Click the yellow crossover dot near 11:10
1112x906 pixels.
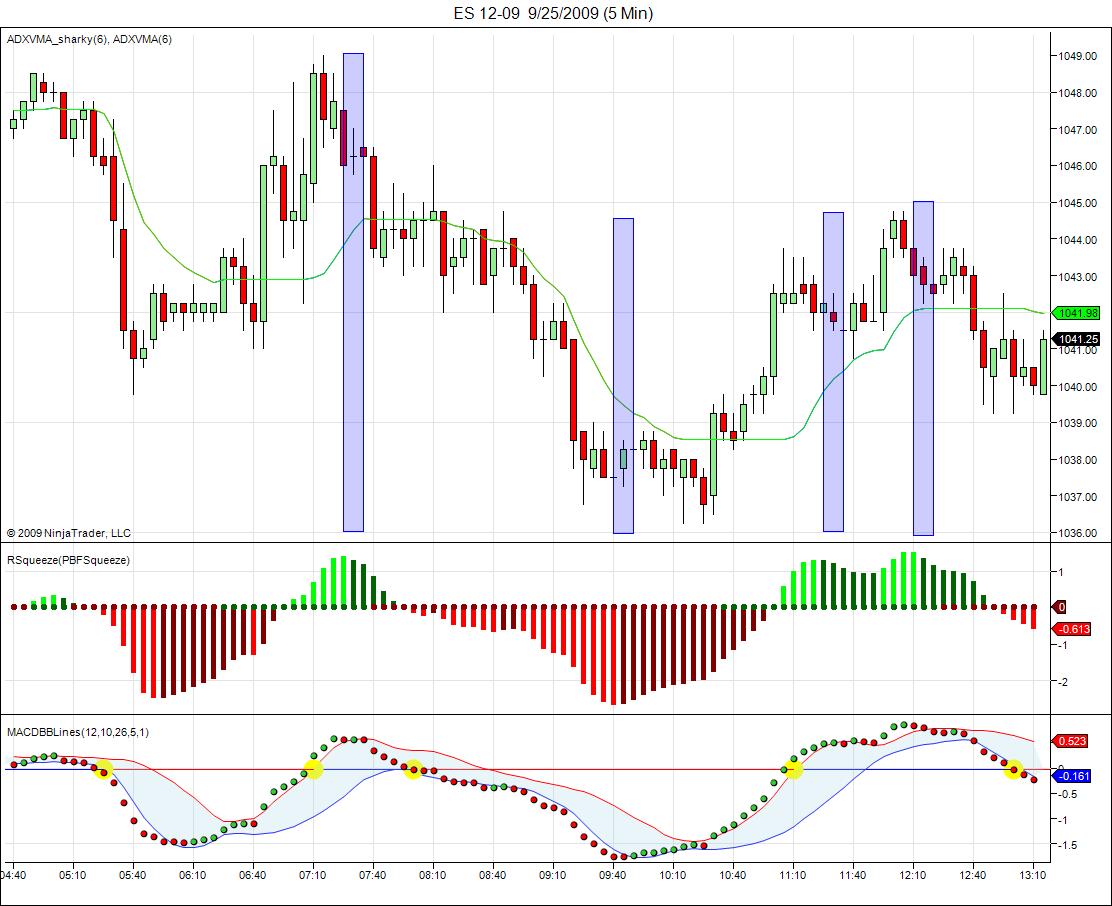[793, 769]
